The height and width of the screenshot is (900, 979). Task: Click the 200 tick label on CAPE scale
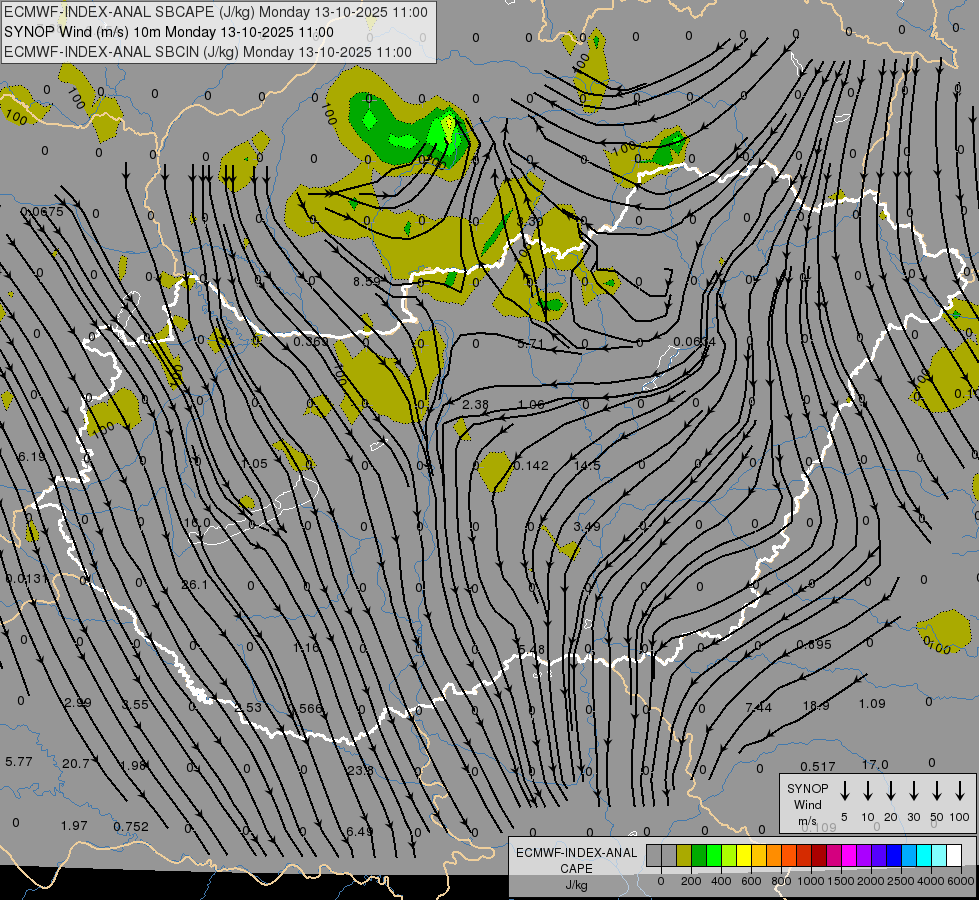point(691,881)
